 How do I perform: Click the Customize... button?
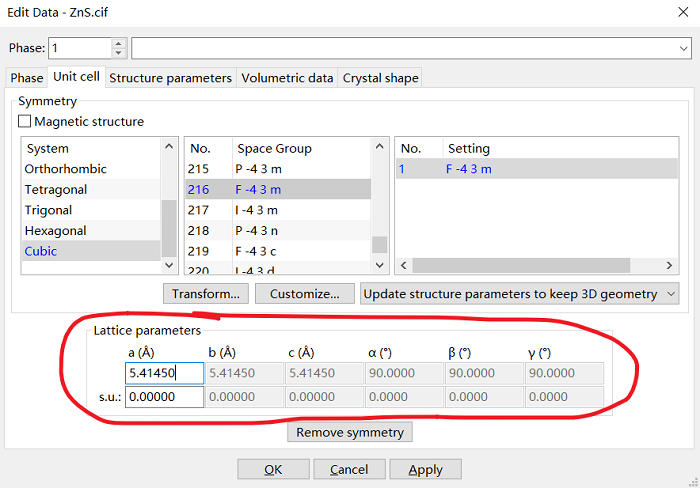[x=304, y=294]
